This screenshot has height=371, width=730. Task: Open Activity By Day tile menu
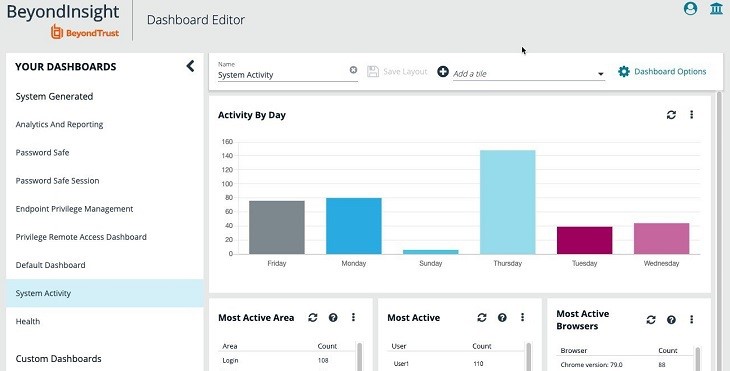coord(691,115)
